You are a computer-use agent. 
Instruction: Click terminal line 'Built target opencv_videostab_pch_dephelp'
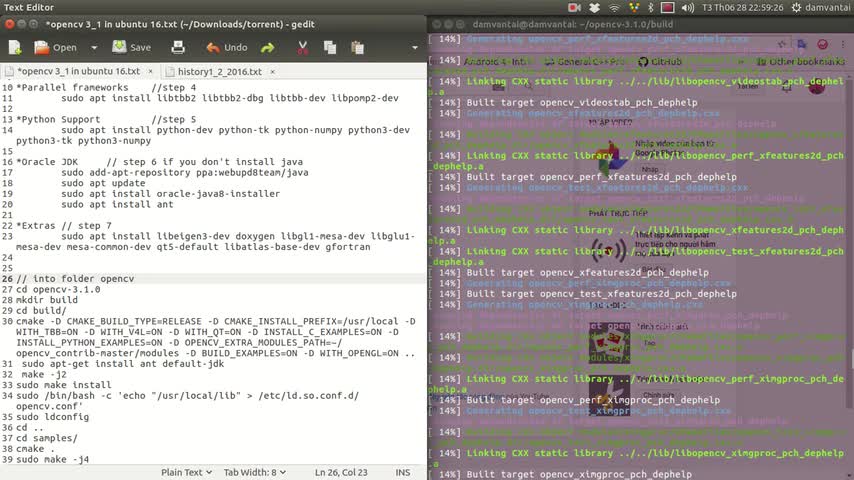coord(582,102)
